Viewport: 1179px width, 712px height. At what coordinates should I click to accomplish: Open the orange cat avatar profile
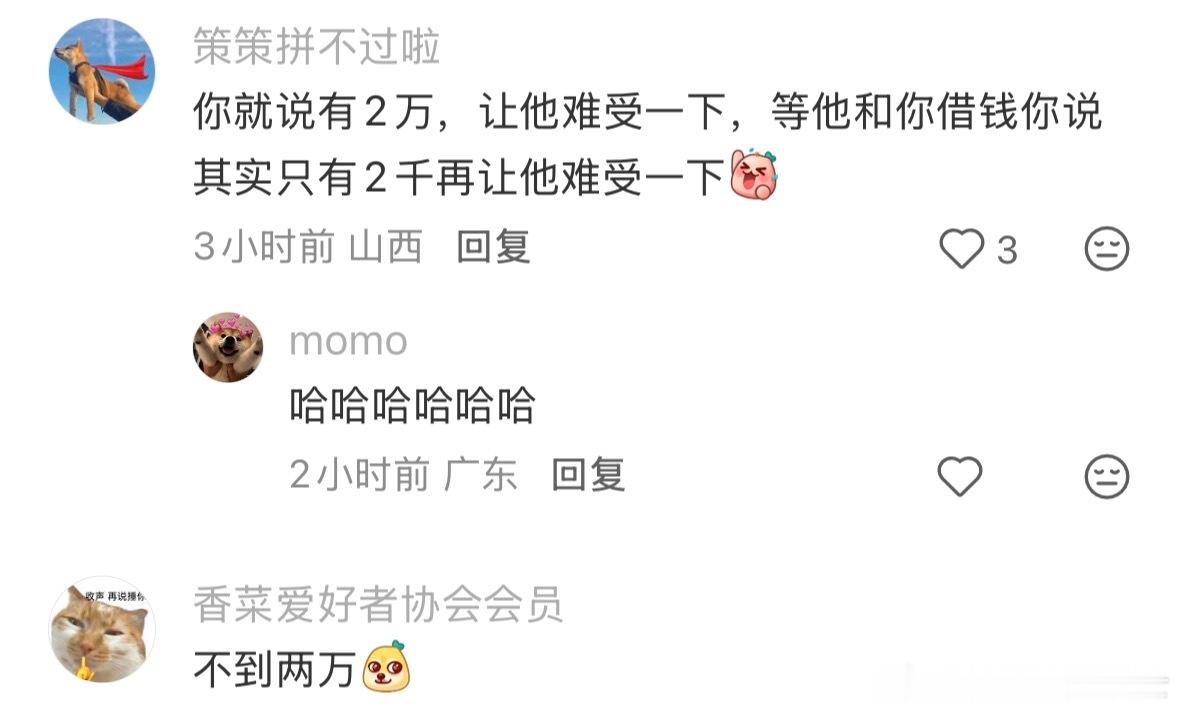point(102,630)
